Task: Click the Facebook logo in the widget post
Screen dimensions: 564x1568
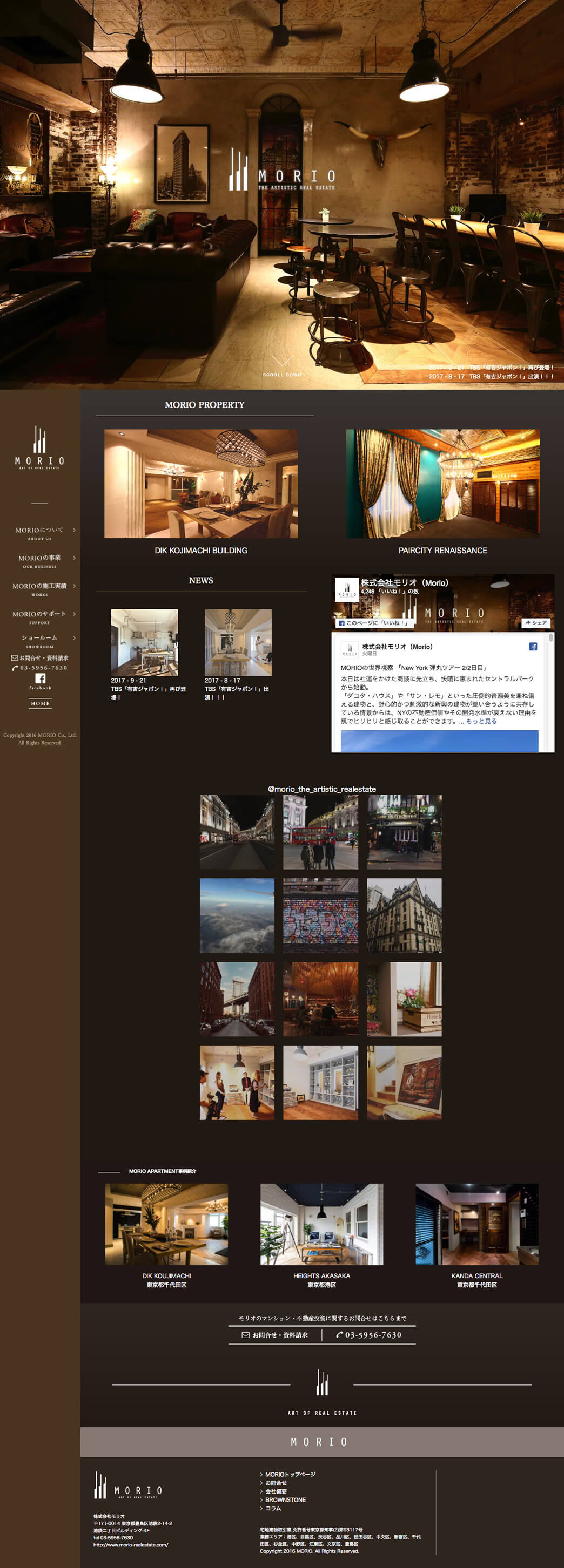Action: (x=532, y=647)
